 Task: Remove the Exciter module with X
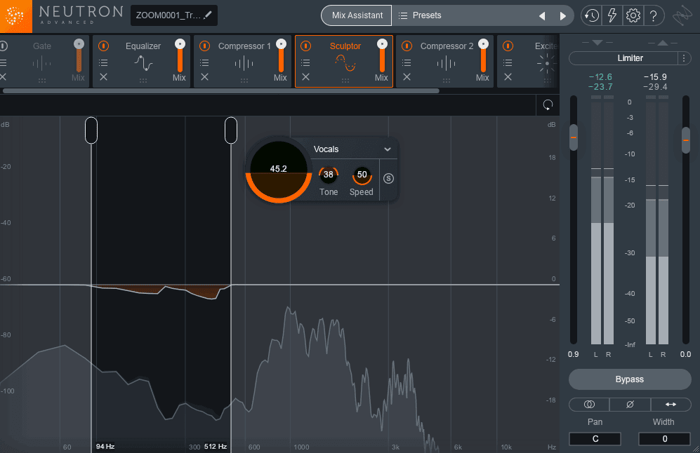tap(508, 77)
